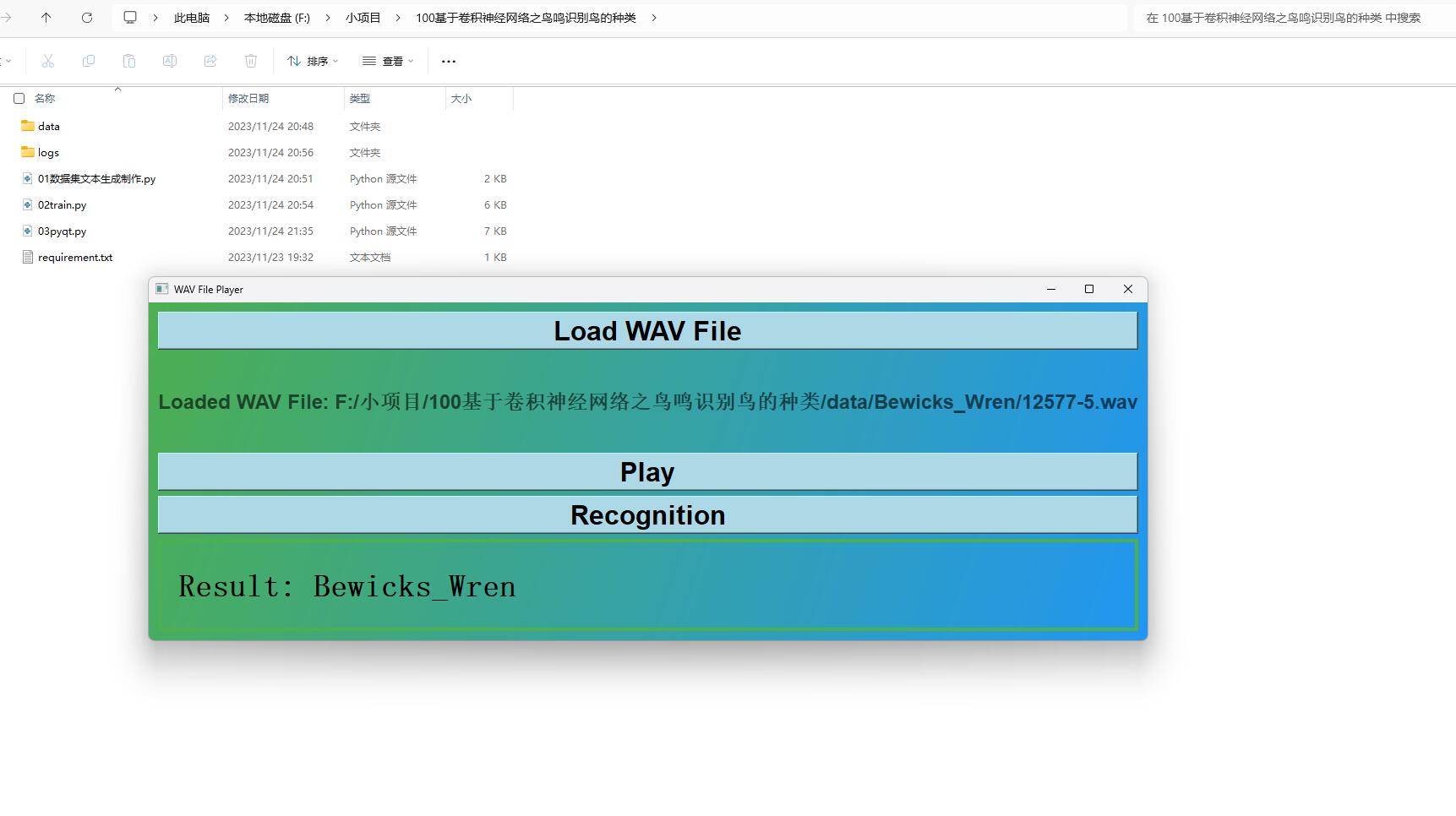Viewport: 1456px width, 816px height.
Task: Expand the chevron after 此电脑 in the path
Action: pyautogui.click(x=226, y=17)
